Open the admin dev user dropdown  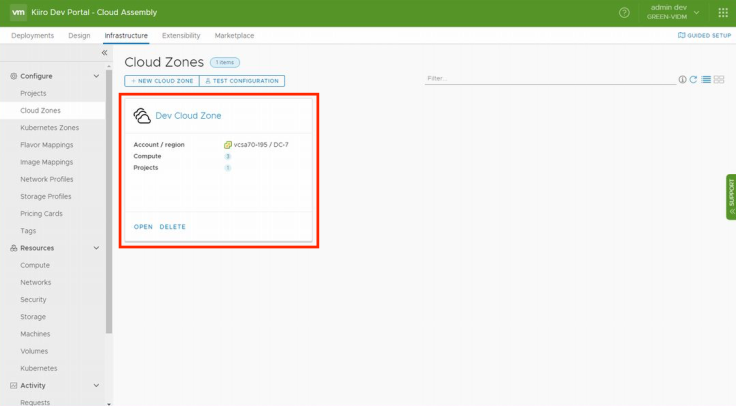672,12
